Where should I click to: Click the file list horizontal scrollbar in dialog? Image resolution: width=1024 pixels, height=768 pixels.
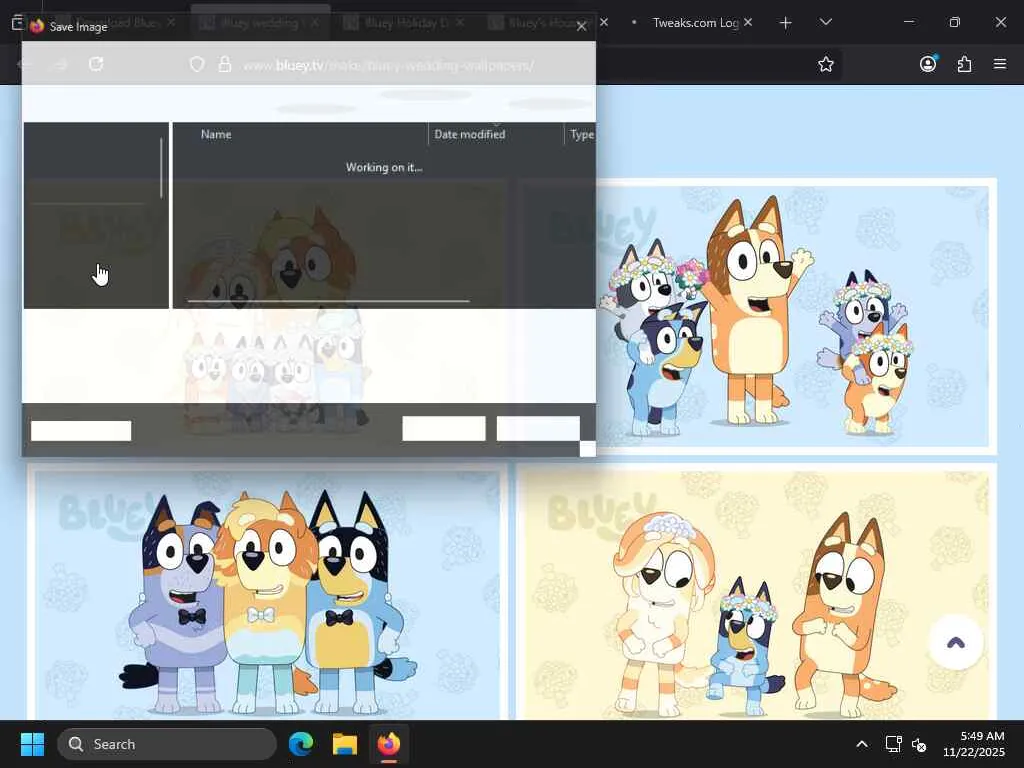[328, 301]
